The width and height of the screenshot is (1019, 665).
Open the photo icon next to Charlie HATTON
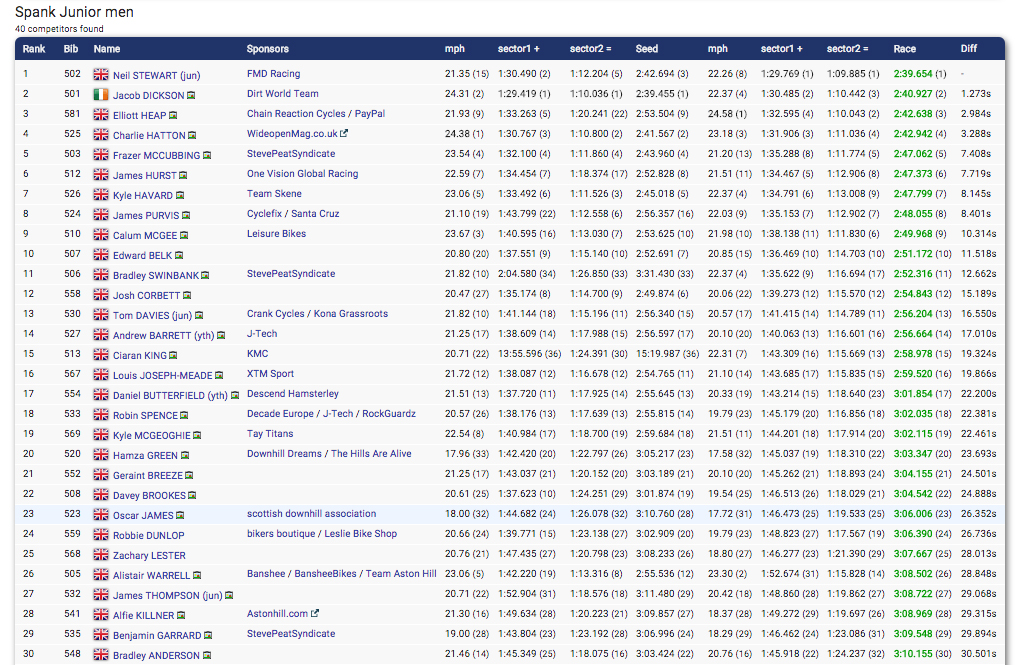pyautogui.click(x=191, y=136)
